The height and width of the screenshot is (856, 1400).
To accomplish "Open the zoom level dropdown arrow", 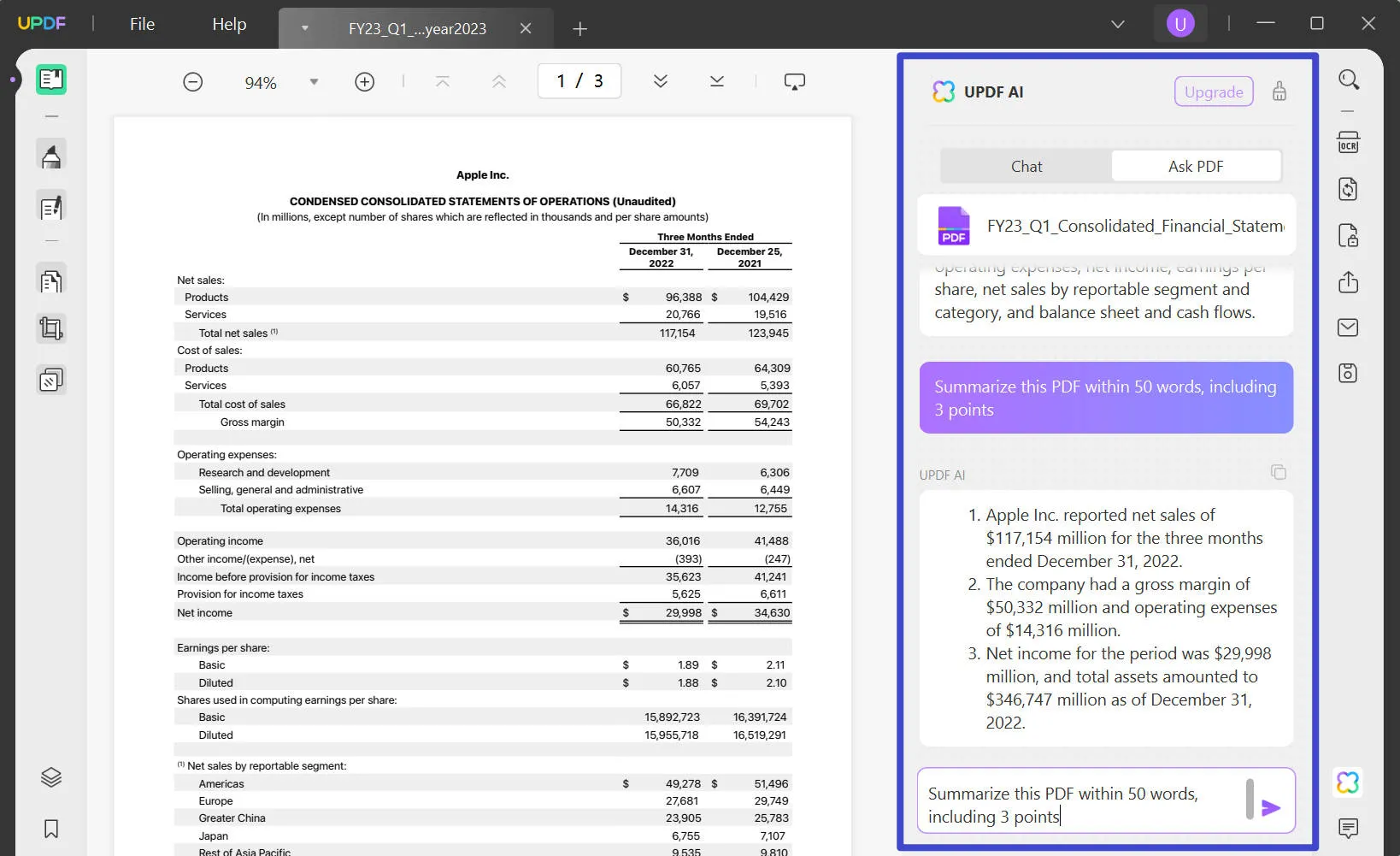I will 314,82.
